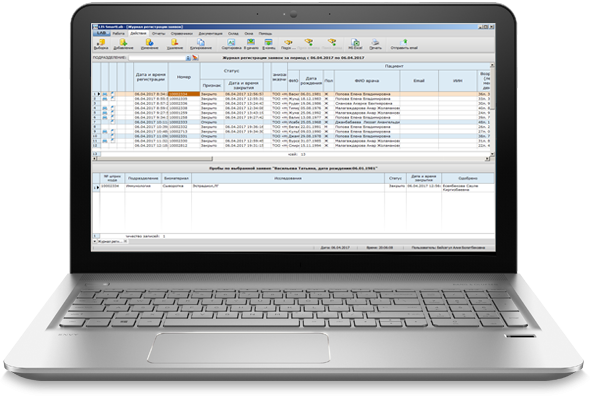Click Дата и время регистрации column header
Screen dimensions: 590x400
(151, 77)
